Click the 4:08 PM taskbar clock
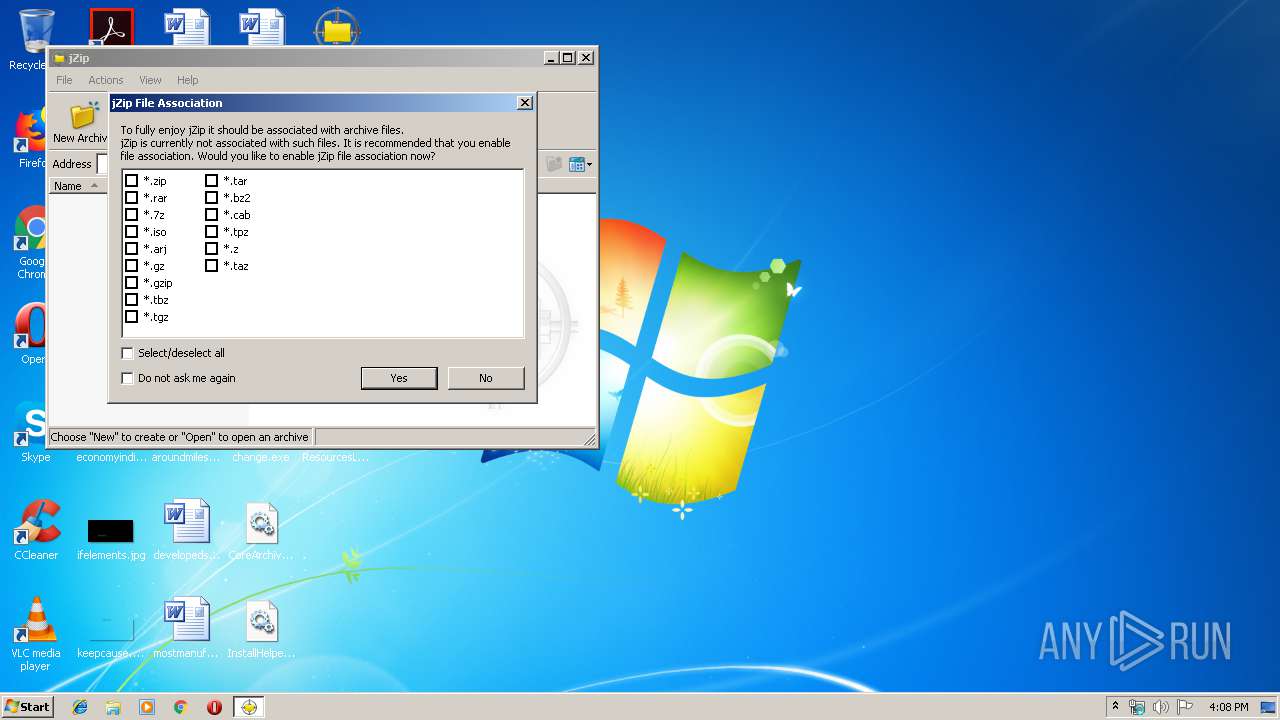The height and width of the screenshot is (720, 1280). 1228,707
